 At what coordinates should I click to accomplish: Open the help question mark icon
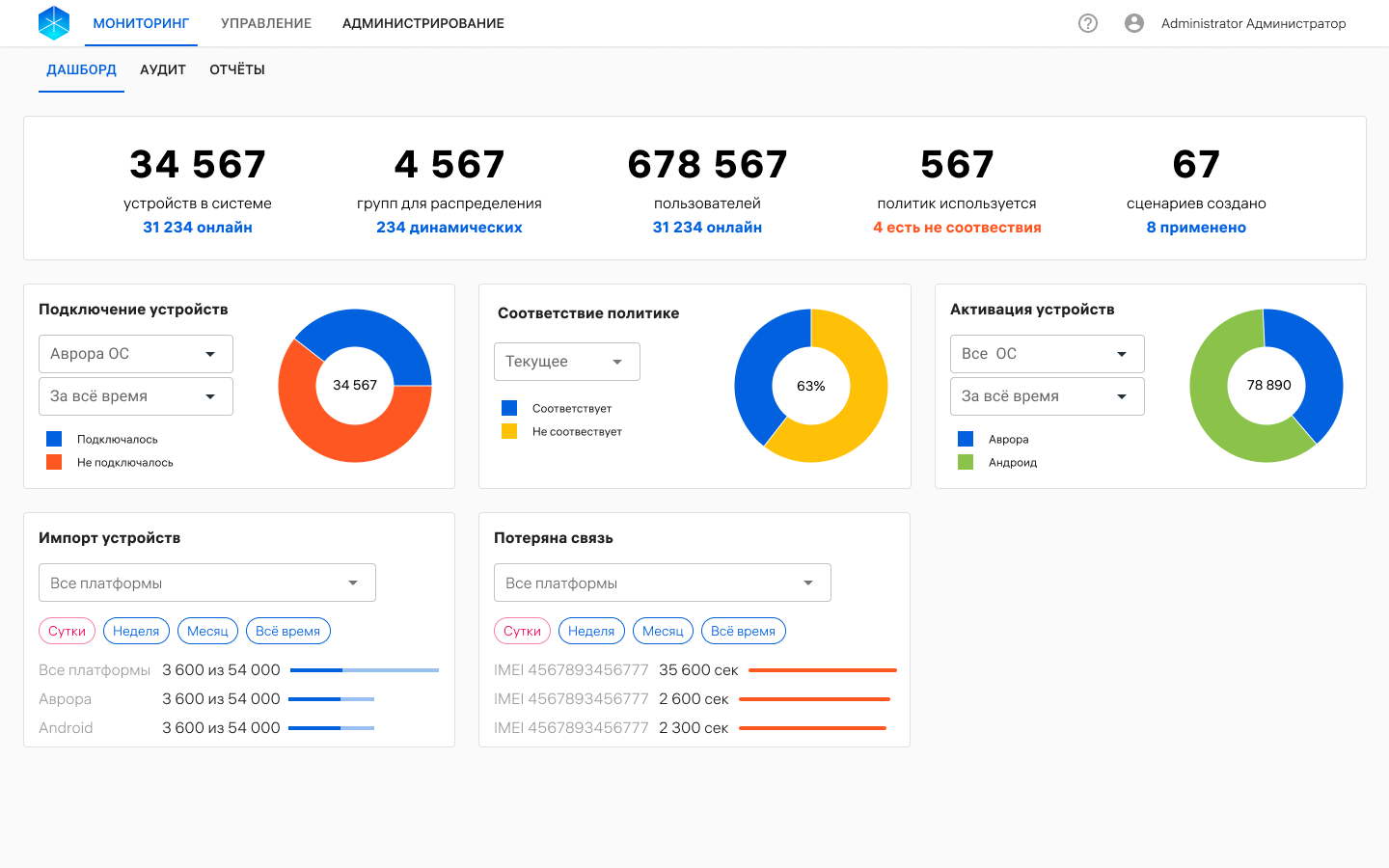1088,23
